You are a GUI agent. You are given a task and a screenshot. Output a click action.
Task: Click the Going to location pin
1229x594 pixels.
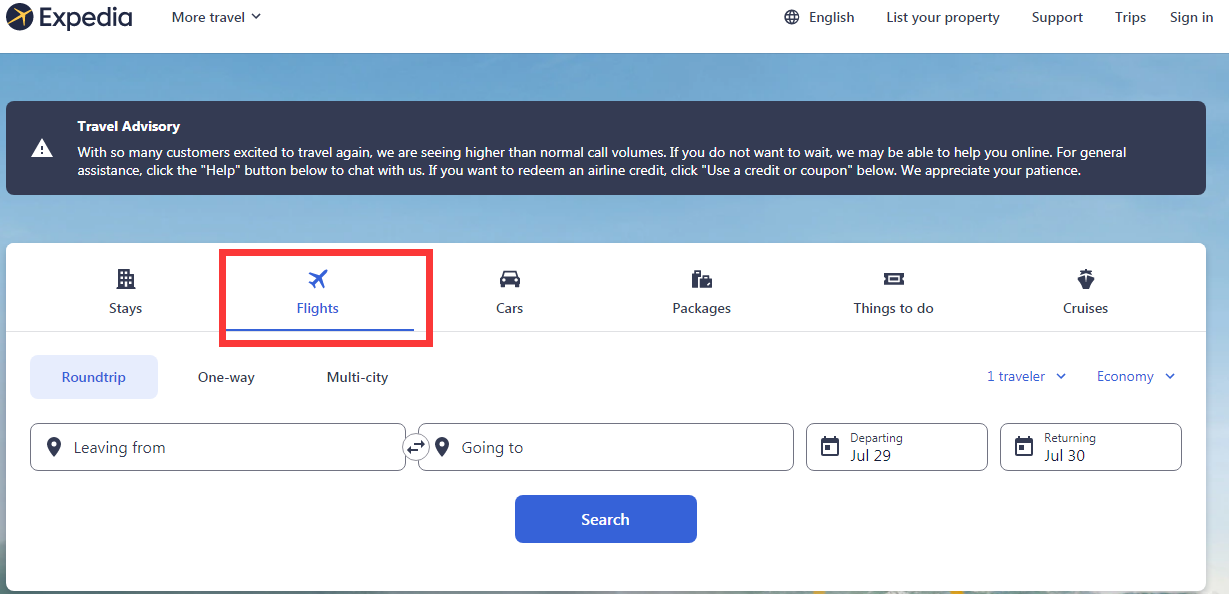tap(442, 447)
